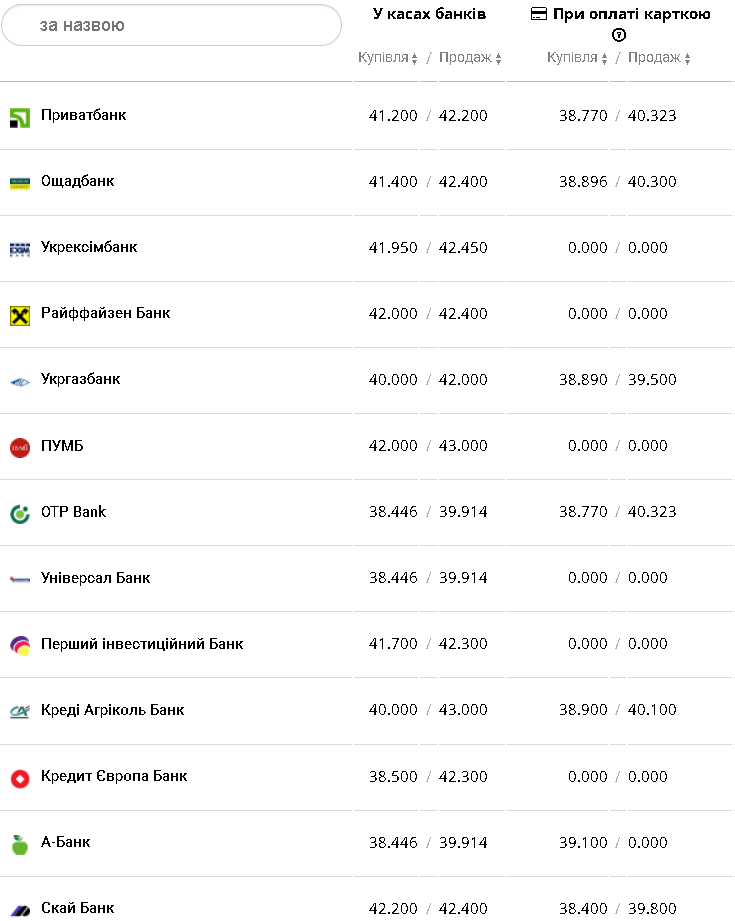Viewport: 735px width, 921px height.
Task: Open the Укргазбанк link
Action: pyautogui.click(x=80, y=380)
